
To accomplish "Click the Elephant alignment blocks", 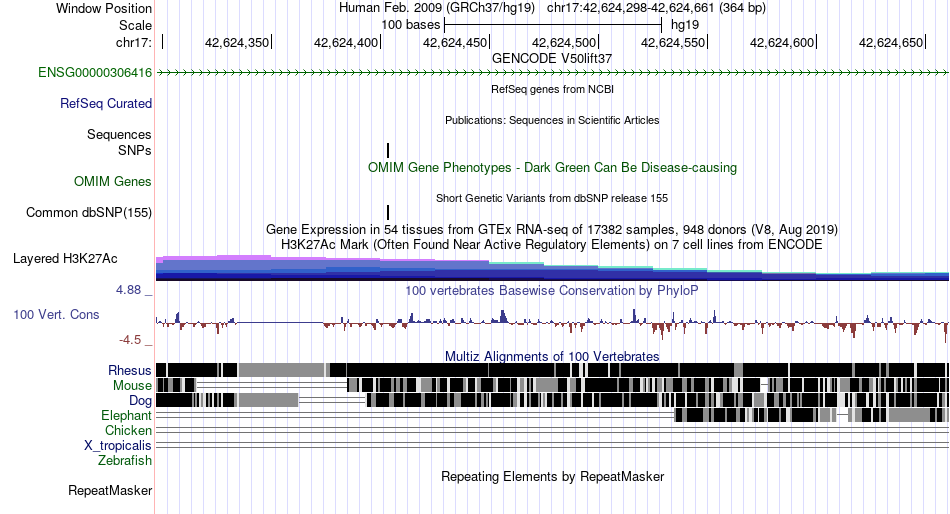I will click(x=812, y=415).
